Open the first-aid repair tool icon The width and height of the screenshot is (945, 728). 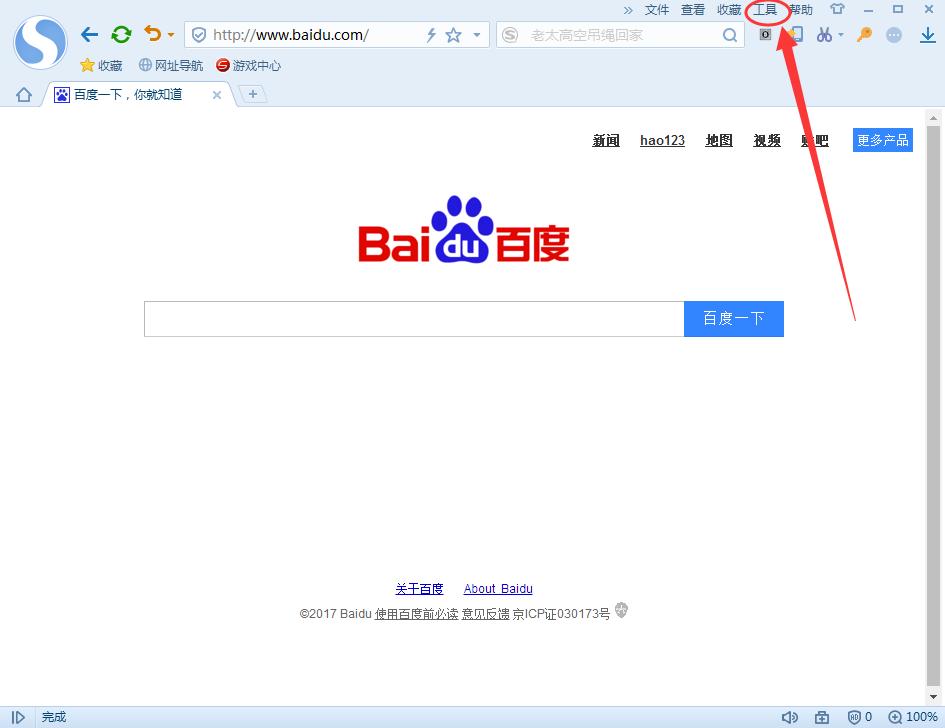[822, 717]
